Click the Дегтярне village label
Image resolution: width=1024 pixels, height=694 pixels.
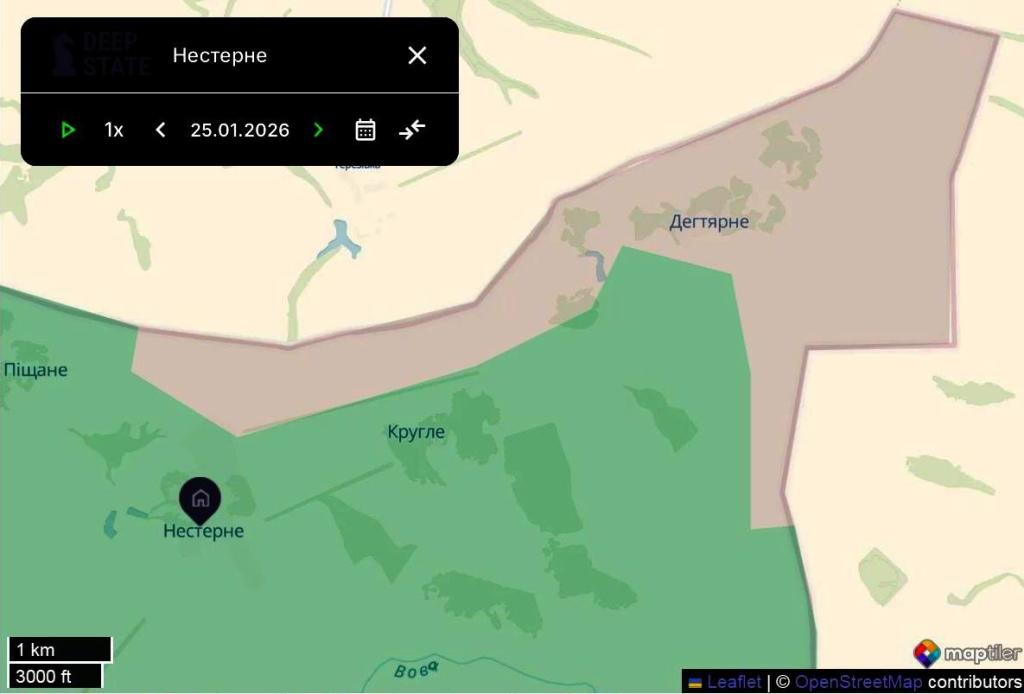[709, 222]
